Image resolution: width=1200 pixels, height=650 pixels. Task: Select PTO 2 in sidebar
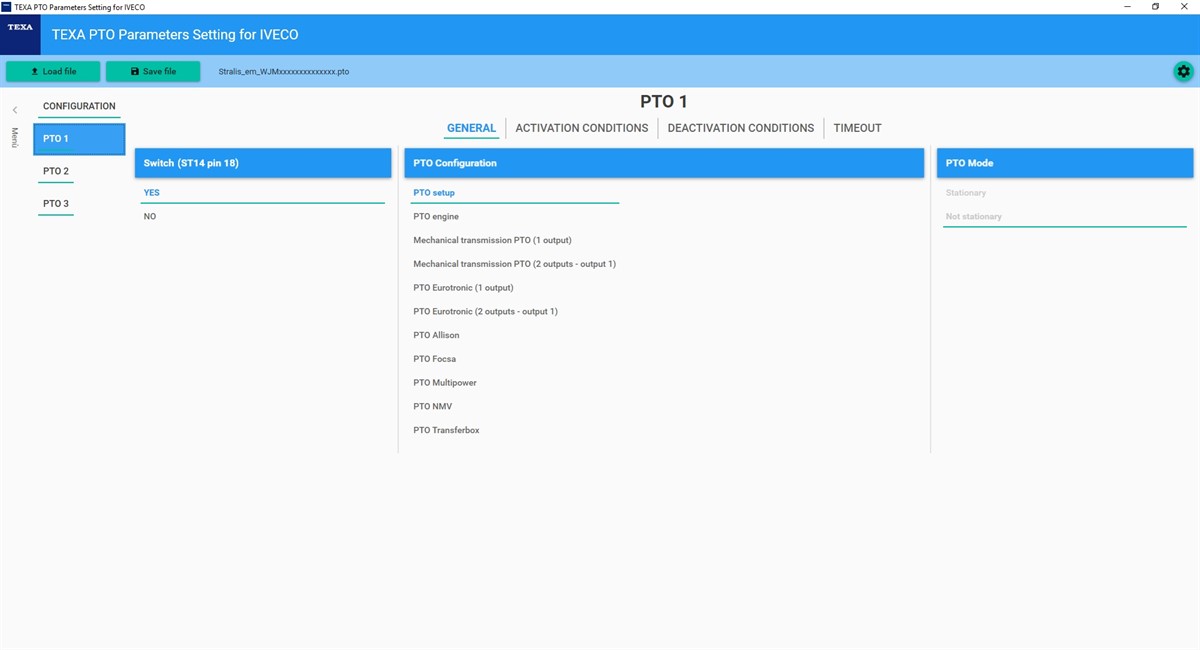(x=56, y=172)
